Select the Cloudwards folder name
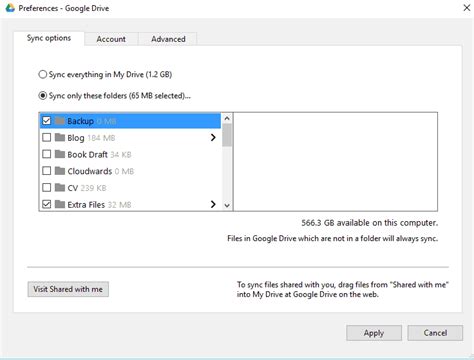The height and width of the screenshot is (360, 474). (x=90, y=171)
